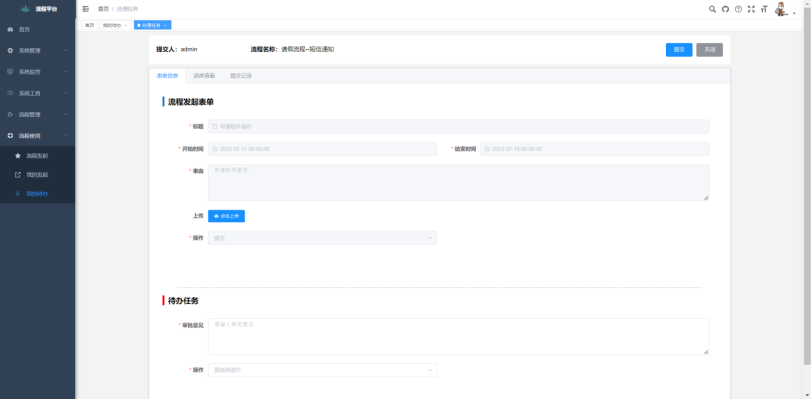Expand the 流程管理 menu chevron
Screen dimensions: 811x399
tap(66, 114)
